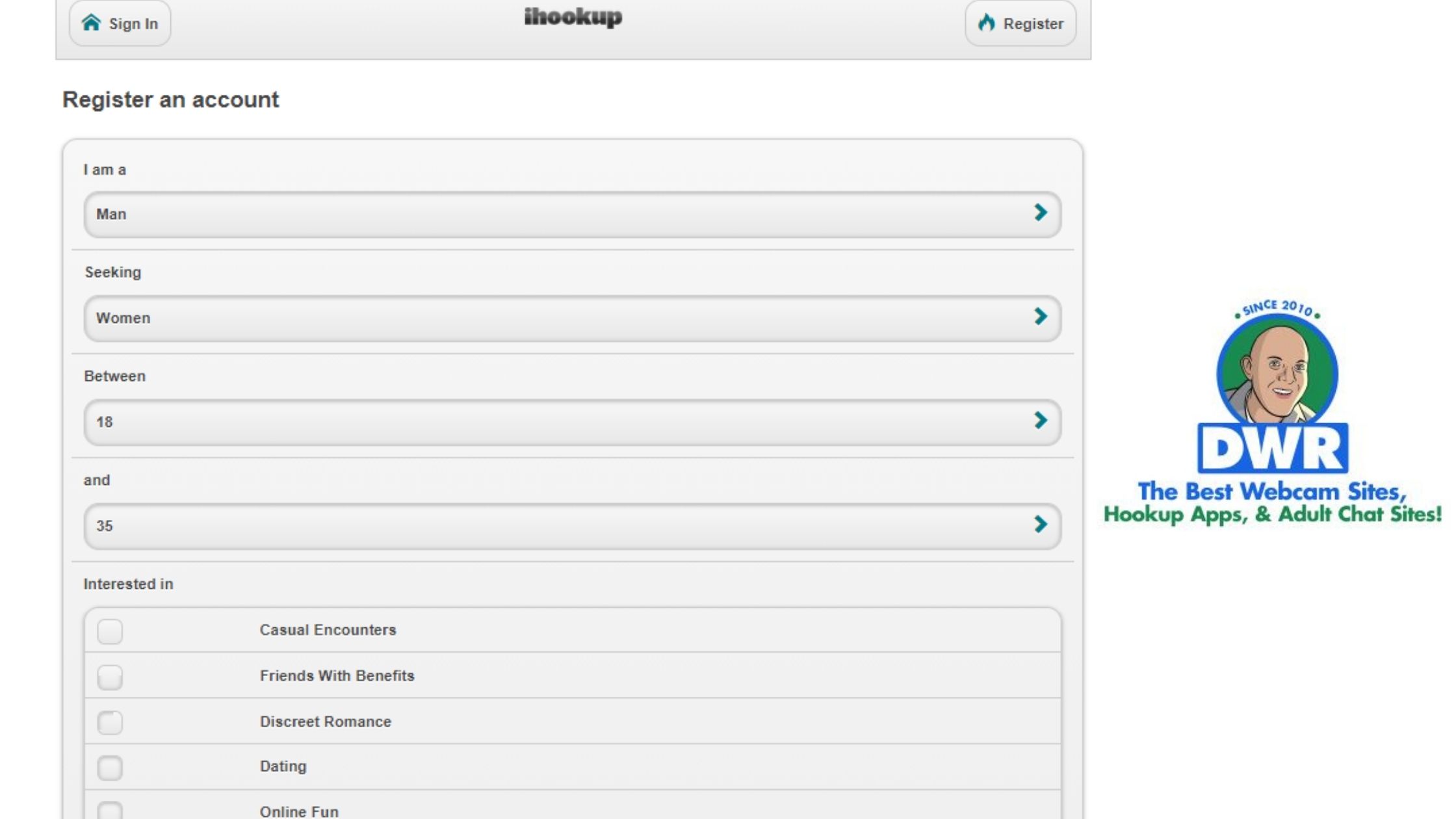1456x819 pixels.
Task: Click the Online Fun option row
Action: (299, 811)
